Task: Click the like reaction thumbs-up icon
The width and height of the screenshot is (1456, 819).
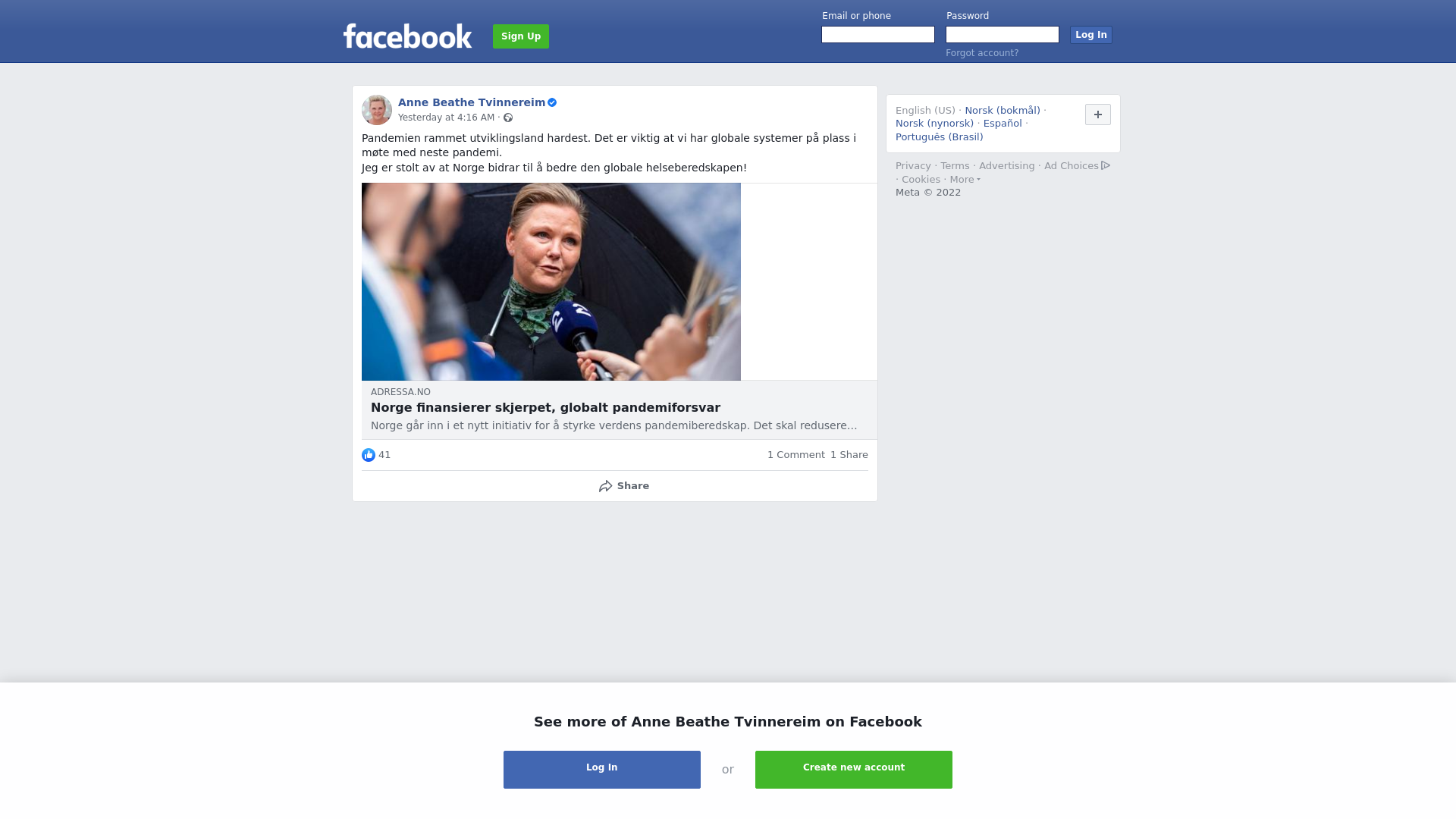Action: (369, 455)
